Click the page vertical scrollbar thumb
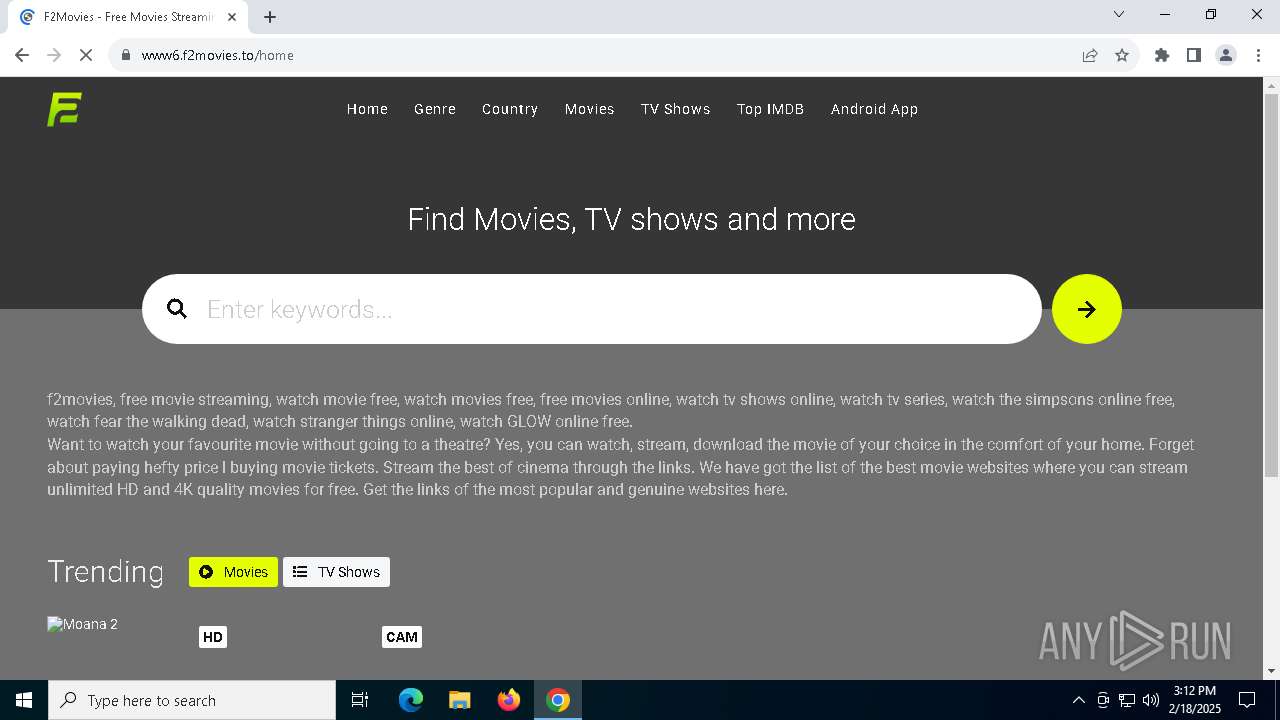The image size is (1280, 720). [x=1271, y=285]
